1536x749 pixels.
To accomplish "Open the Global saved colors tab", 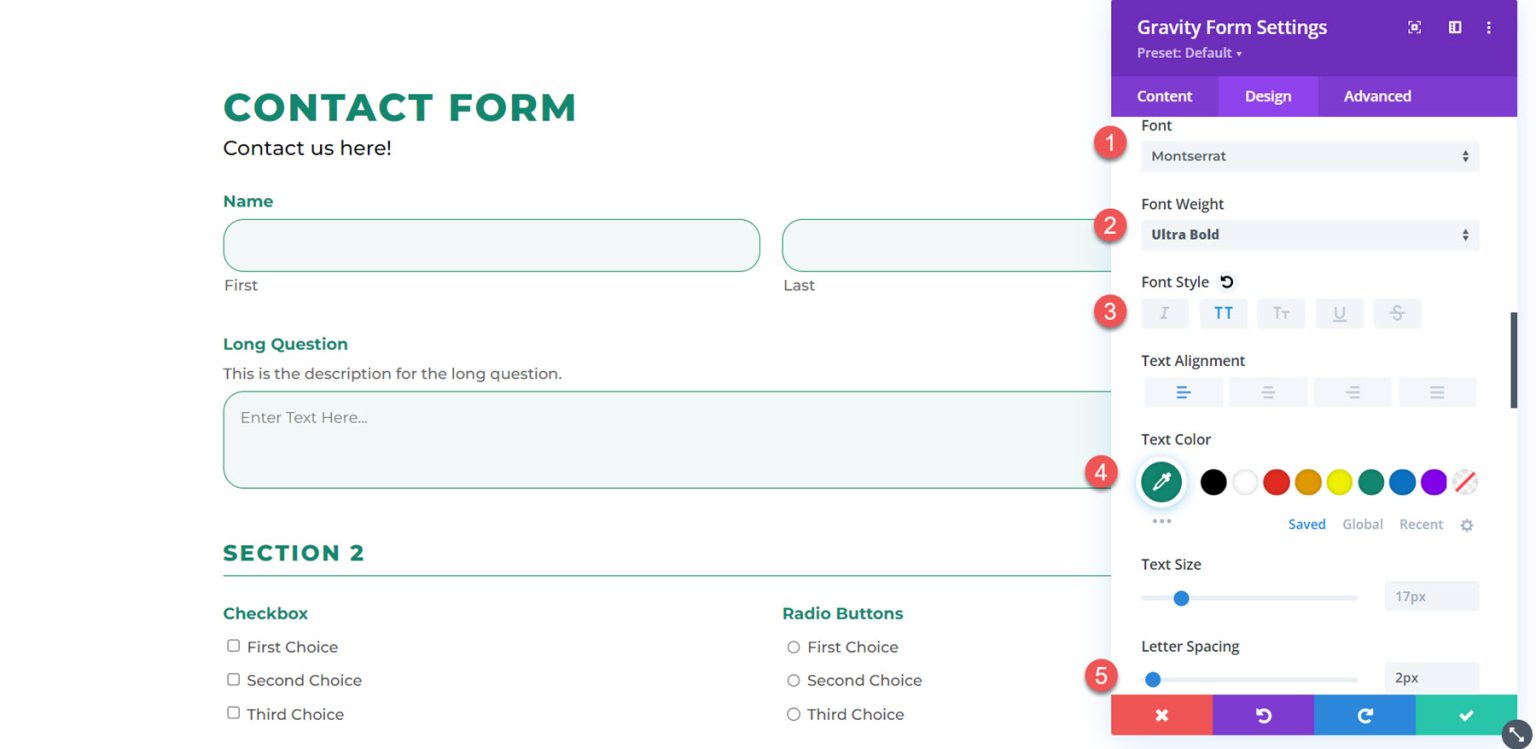I will coord(1362,524).
